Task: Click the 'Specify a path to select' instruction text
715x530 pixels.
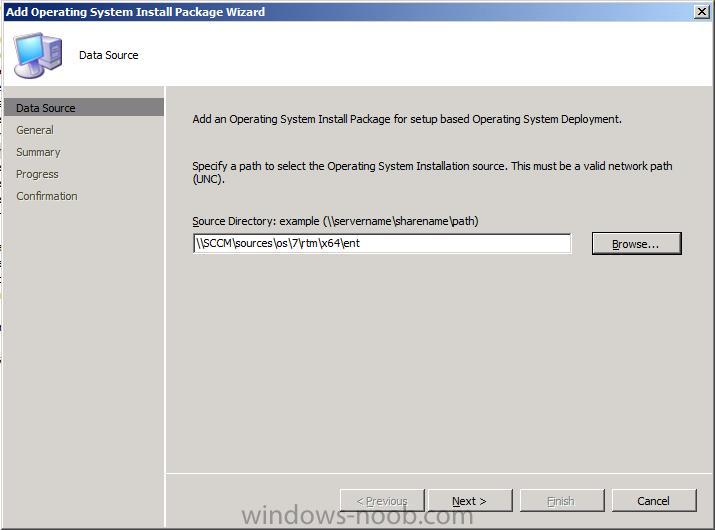Action: click(x=432, y=172)
